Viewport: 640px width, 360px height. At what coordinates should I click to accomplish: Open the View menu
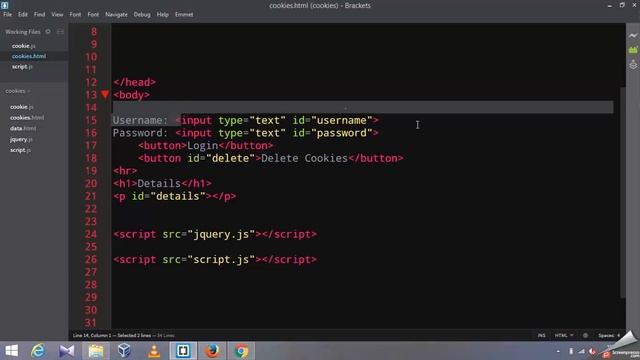[x=57, y=14]
